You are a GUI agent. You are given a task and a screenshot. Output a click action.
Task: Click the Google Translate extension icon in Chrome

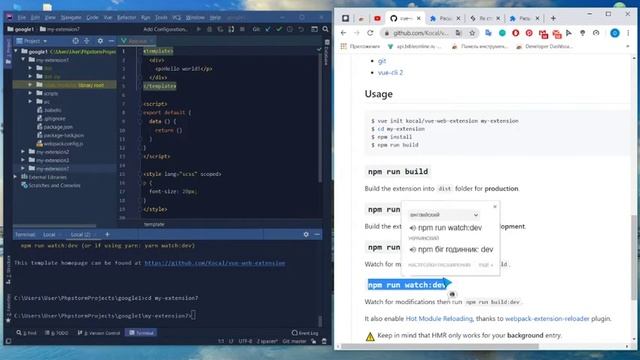tap(488, 33)
